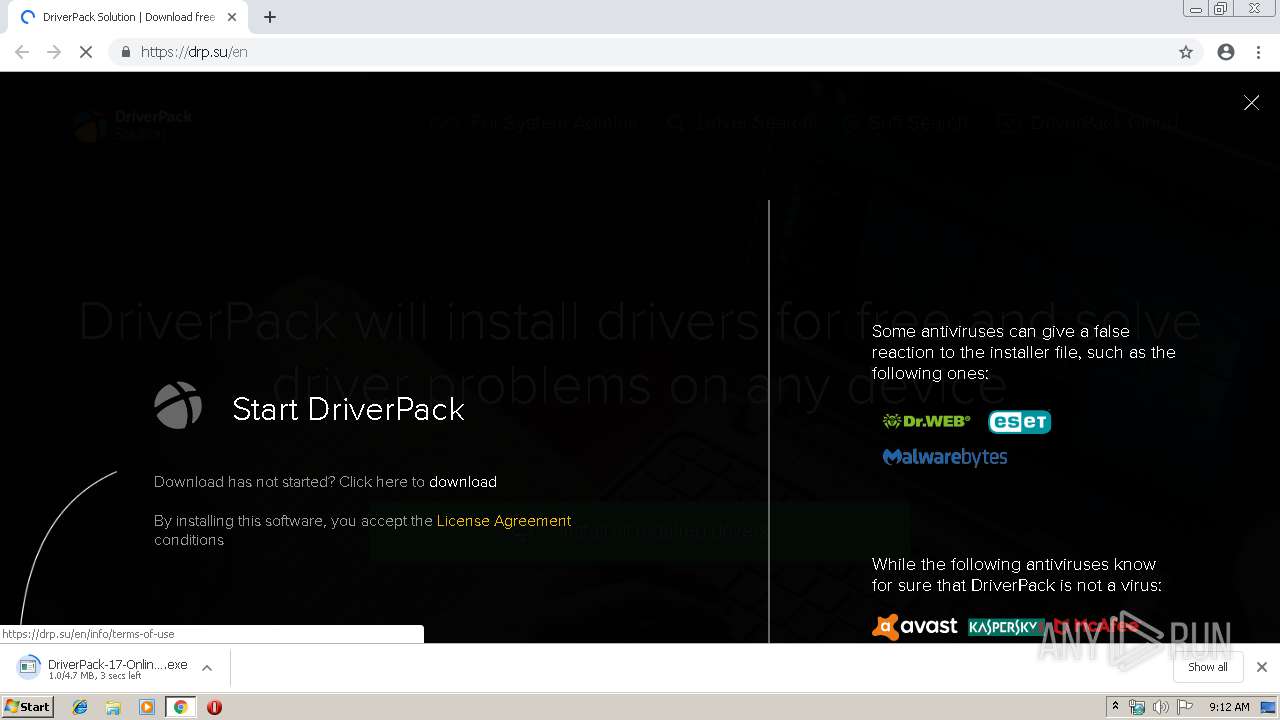Click the DriverPack round logo icon
This screenshot has width=1280, height=720.
[178, 405]
